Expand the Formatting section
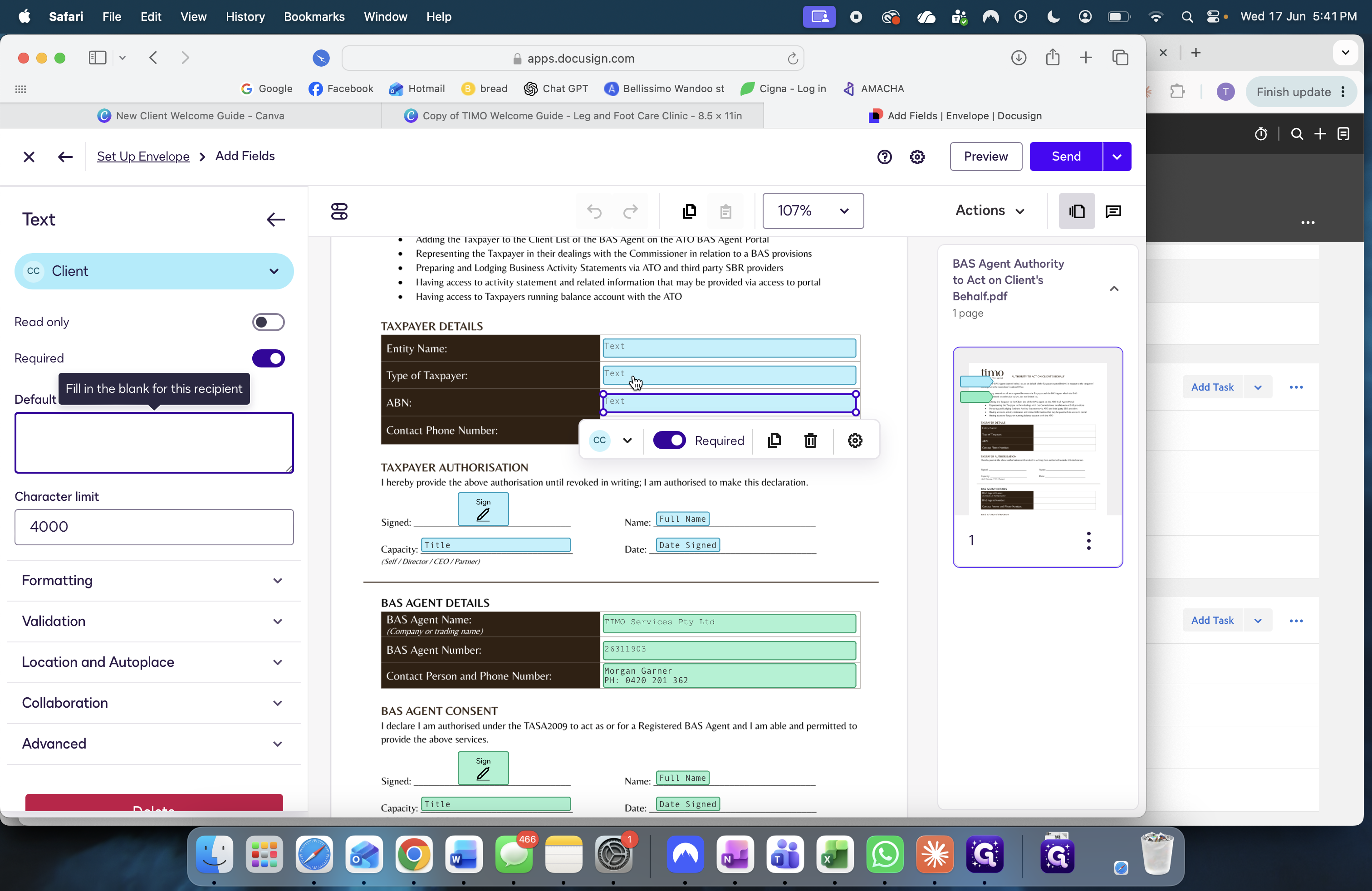The height and width of the screenshot is (891, 1372). [x=154, y=581]
